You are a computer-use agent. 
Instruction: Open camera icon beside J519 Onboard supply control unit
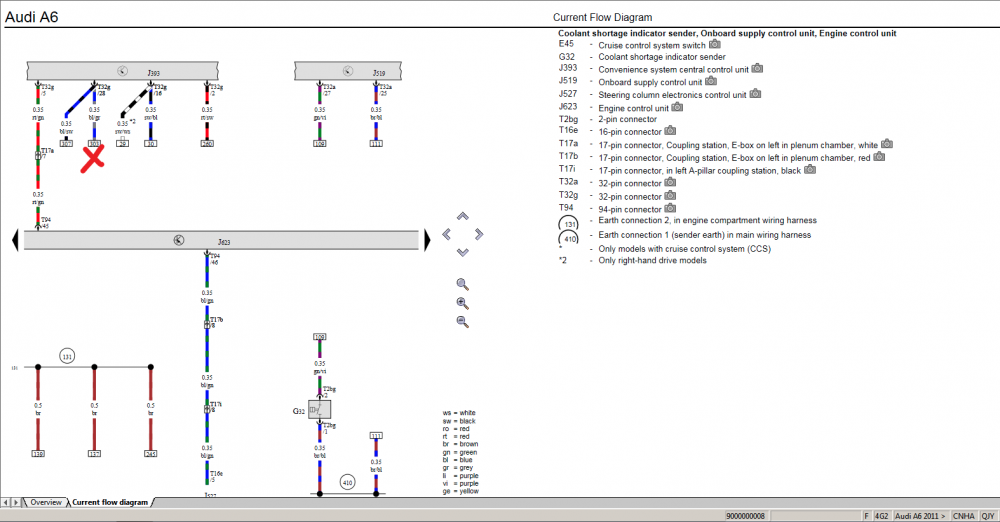(711, 81)
